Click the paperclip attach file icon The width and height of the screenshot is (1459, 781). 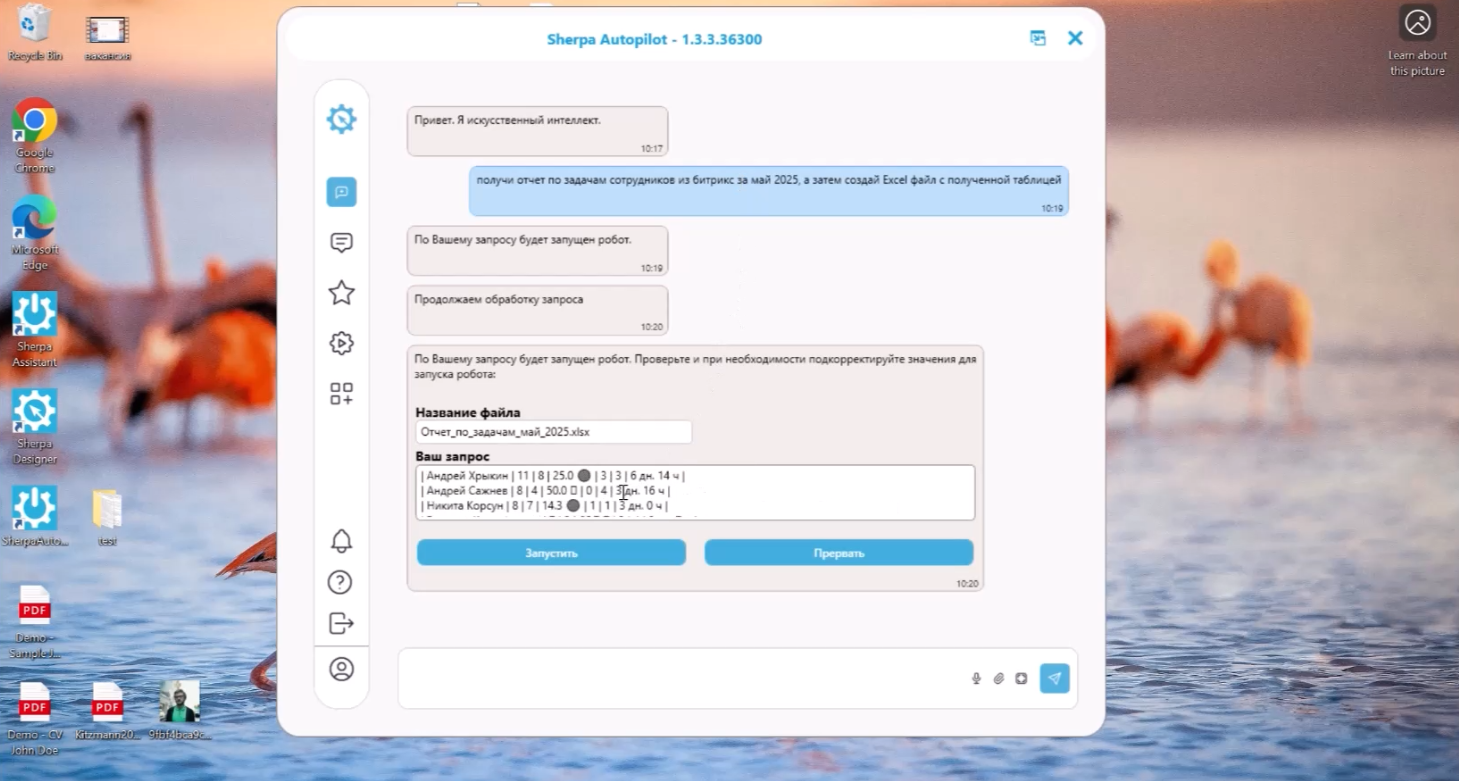pos(998,679)
